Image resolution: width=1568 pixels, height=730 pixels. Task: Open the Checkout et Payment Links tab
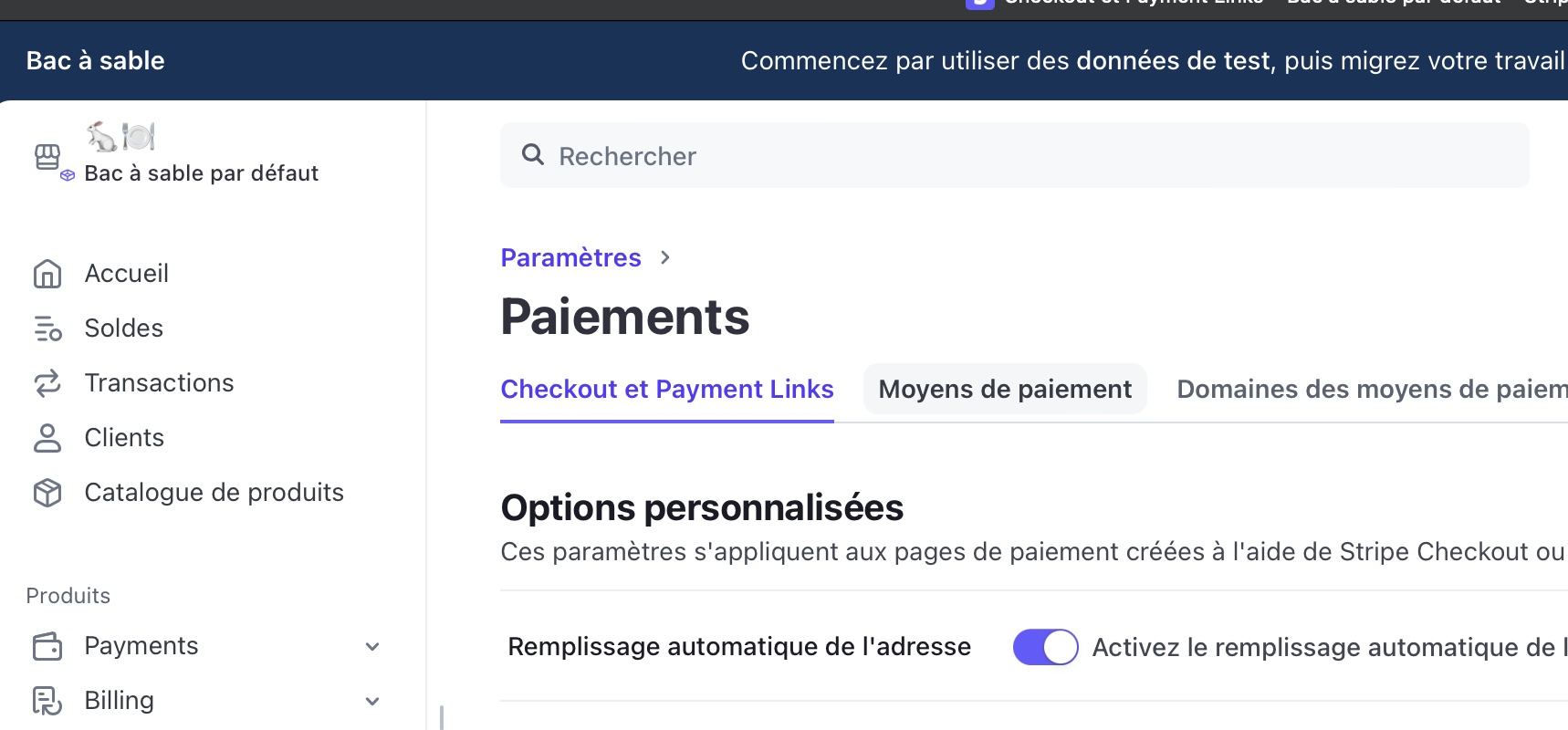[x=667, y=390]
